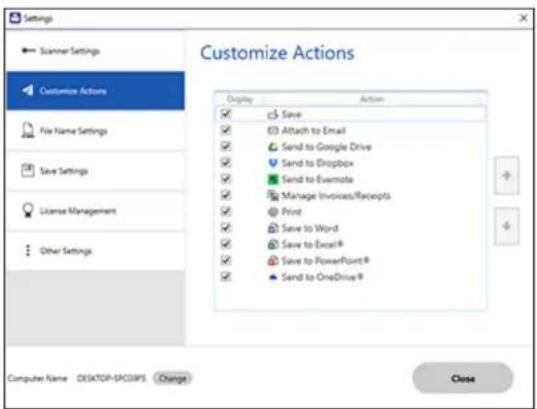Select the 'Attach to Email' row text
This screenshot has width=537, height=409.
click(313, 131)
